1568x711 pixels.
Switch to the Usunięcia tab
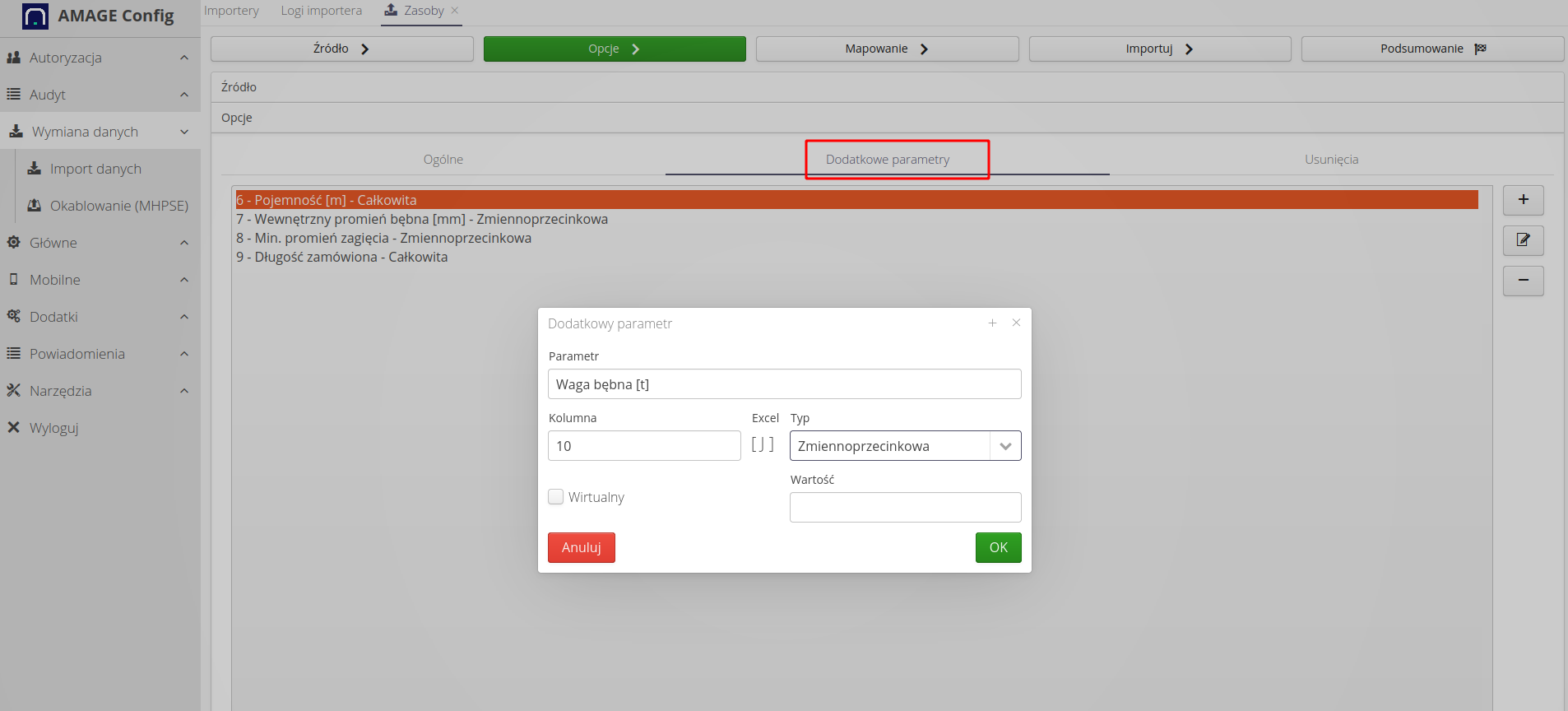1331,160
